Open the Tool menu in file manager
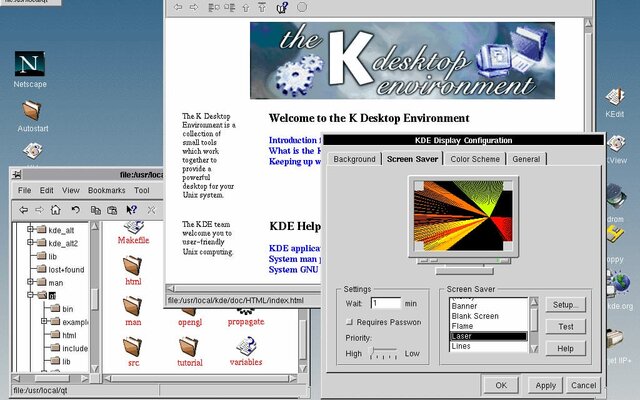This screenshot has height=400, width=640. (x=142, y=190)
